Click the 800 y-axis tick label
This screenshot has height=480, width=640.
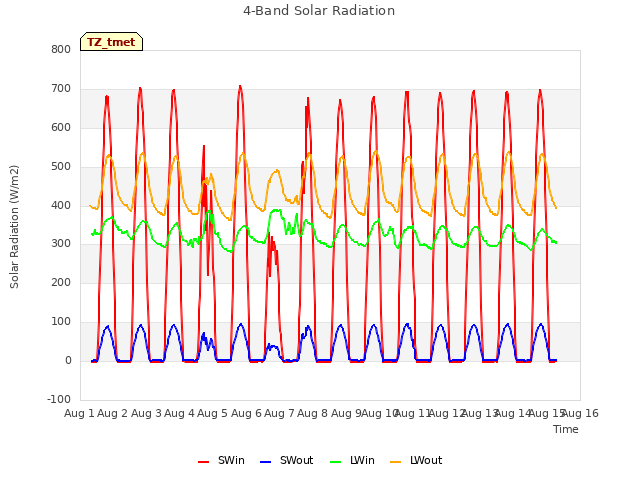(x=61, y=49)
